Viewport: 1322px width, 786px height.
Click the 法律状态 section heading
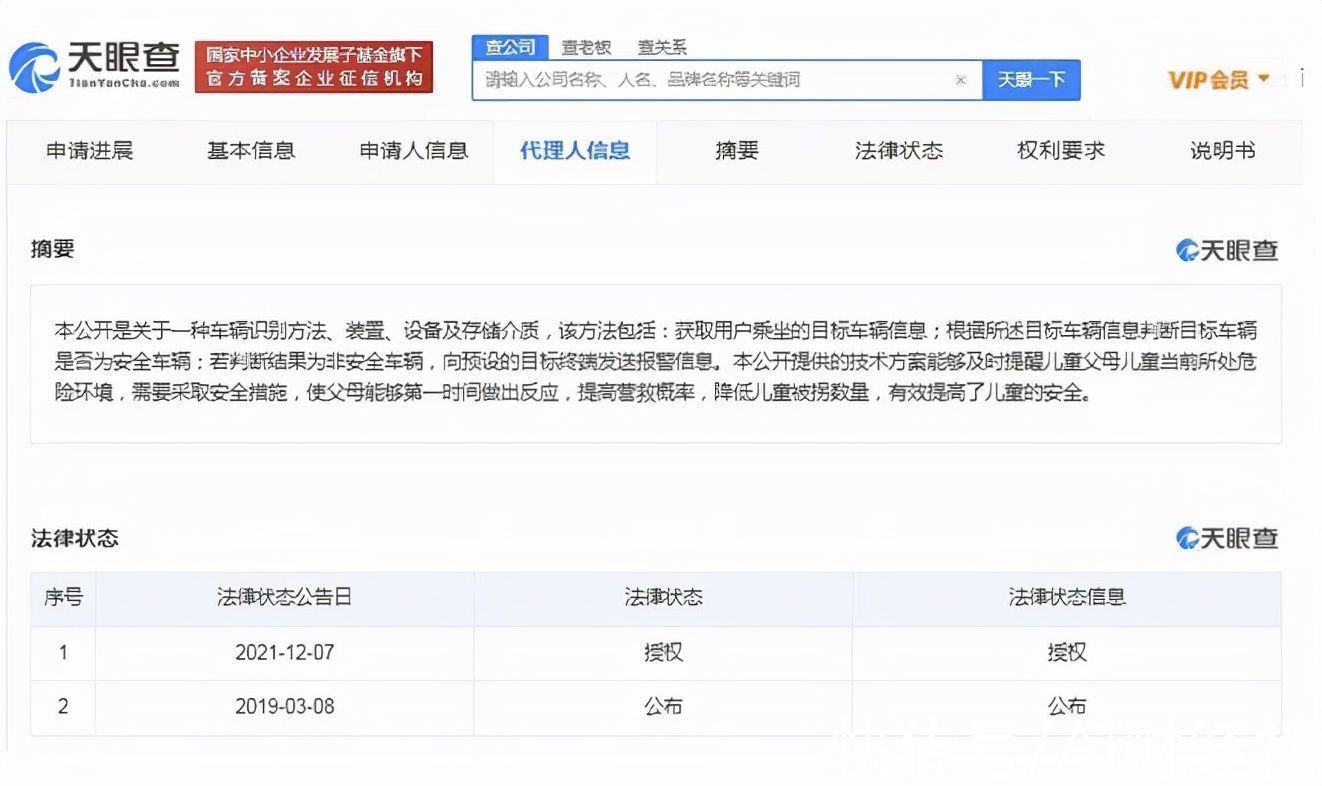click(x=74, y=538)
